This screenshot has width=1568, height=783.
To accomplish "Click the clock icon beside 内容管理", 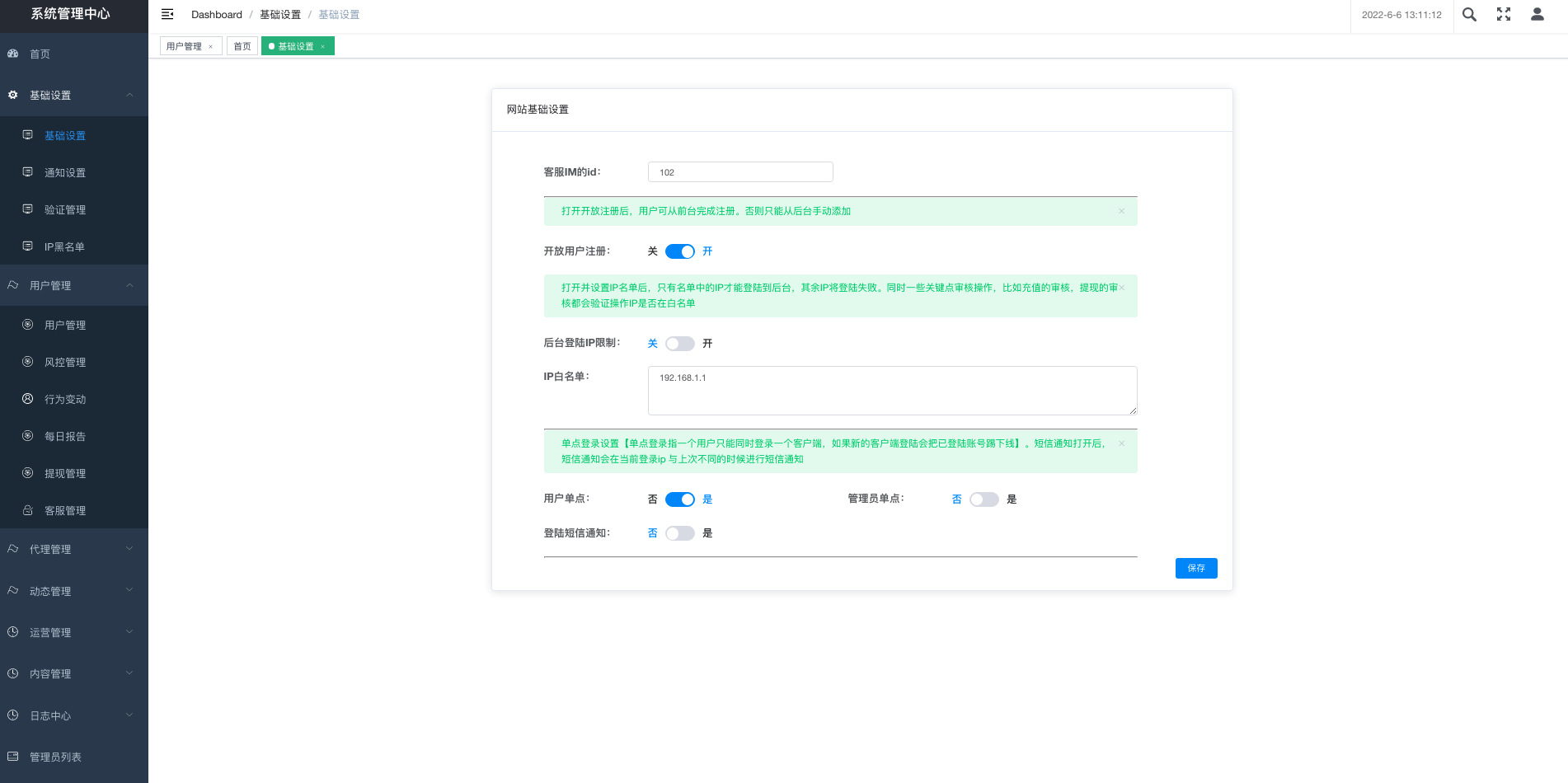I will click(x=13, y=673).
